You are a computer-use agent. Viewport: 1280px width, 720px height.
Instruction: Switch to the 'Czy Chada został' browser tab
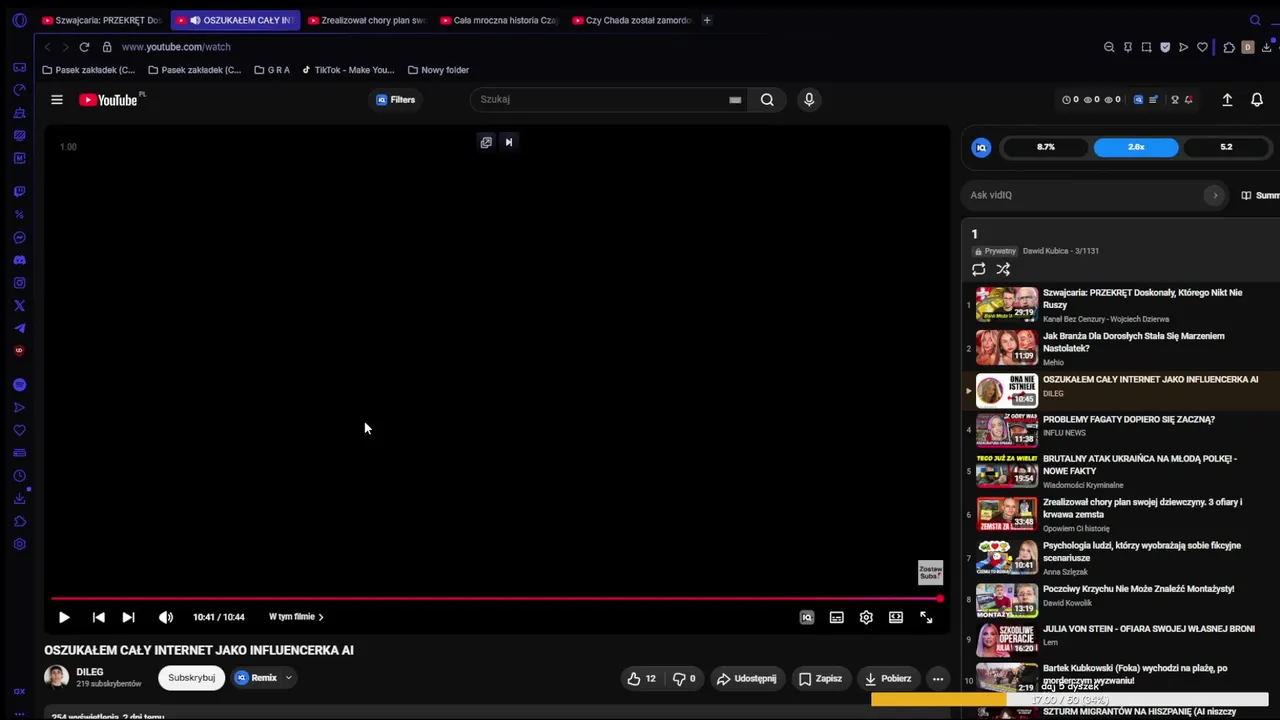pyautogui.click(x=632, y=20)
